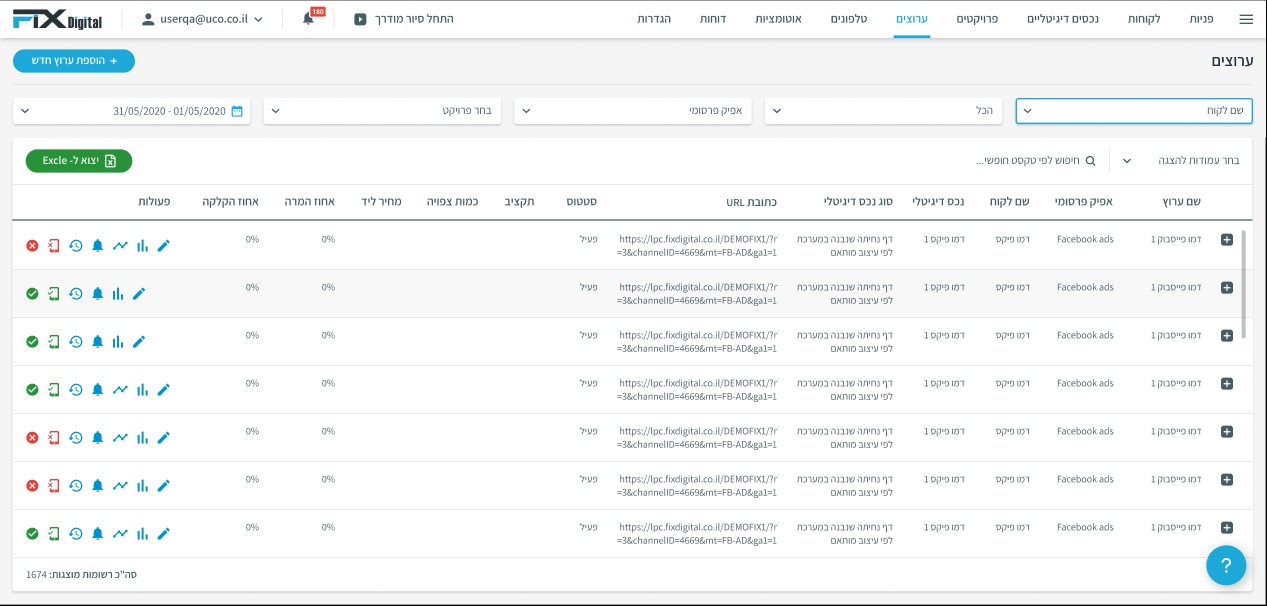Click red phone icon in fifth row
1267x606 pixels.
pos(54,437)
